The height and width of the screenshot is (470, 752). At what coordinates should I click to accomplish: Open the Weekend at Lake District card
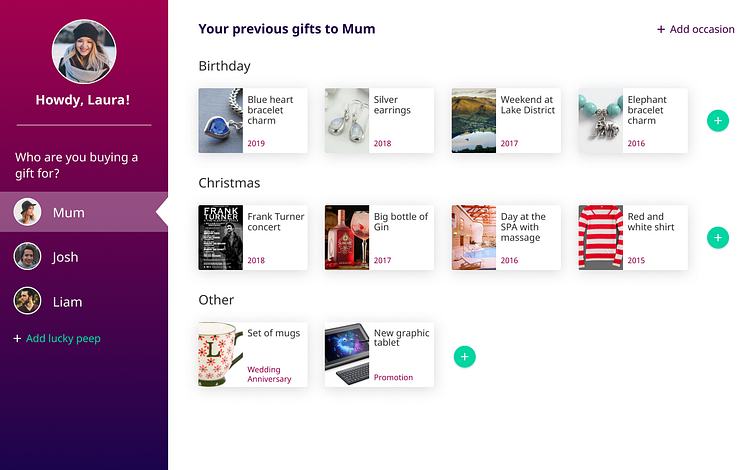coord(506,121)
